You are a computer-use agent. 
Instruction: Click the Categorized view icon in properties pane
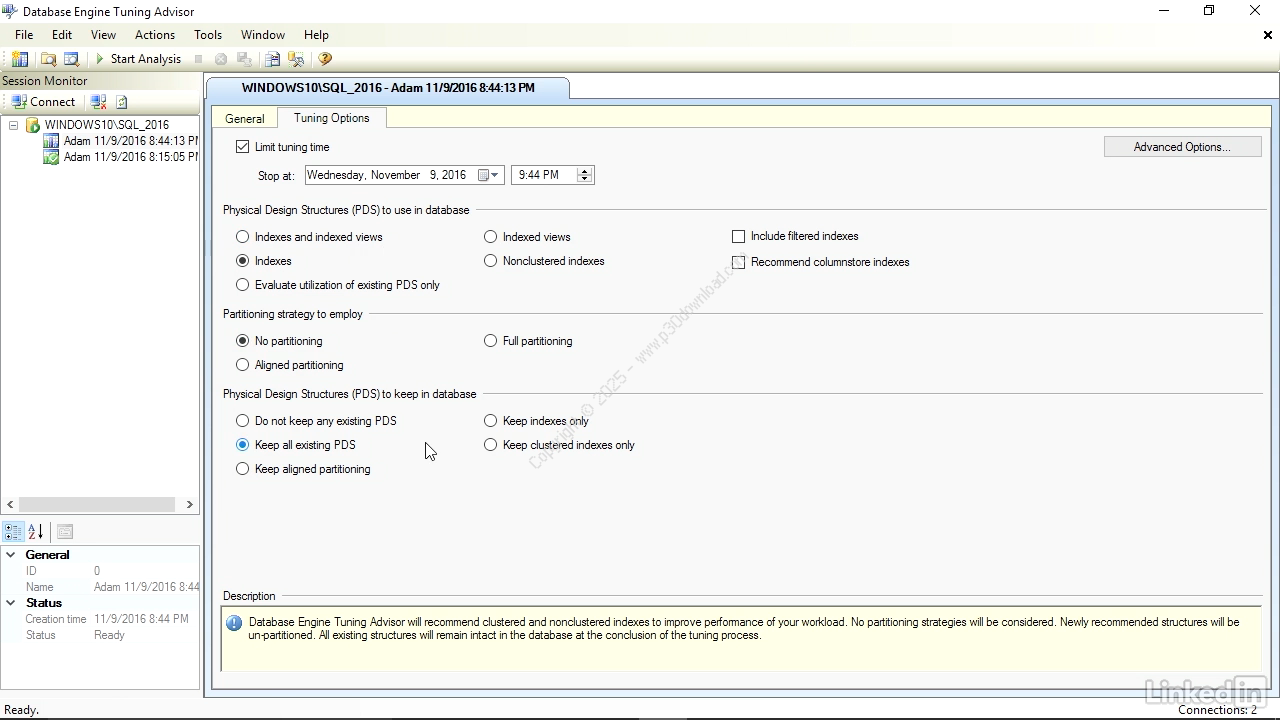[x=13, y=532]
